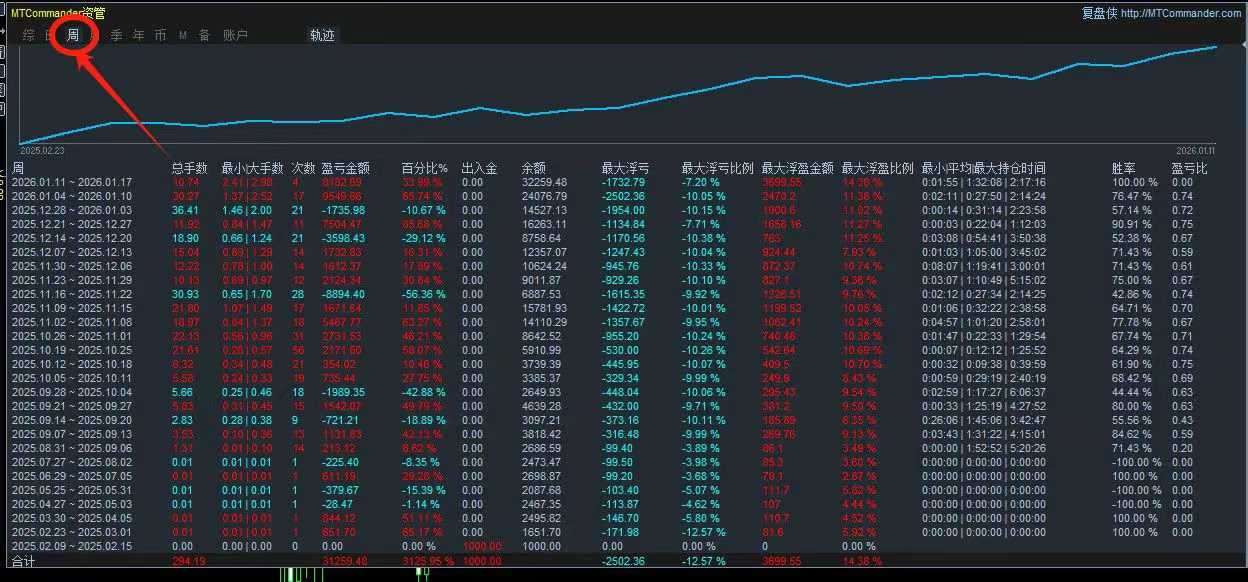Open the 年 (yearly) tab

click(138, 35)
